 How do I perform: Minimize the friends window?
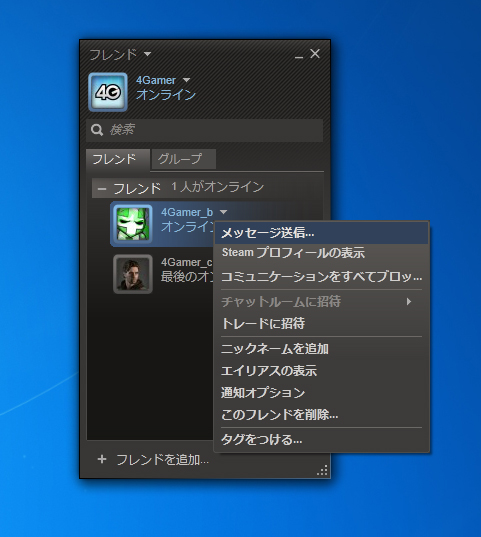[x=299, y=57]
